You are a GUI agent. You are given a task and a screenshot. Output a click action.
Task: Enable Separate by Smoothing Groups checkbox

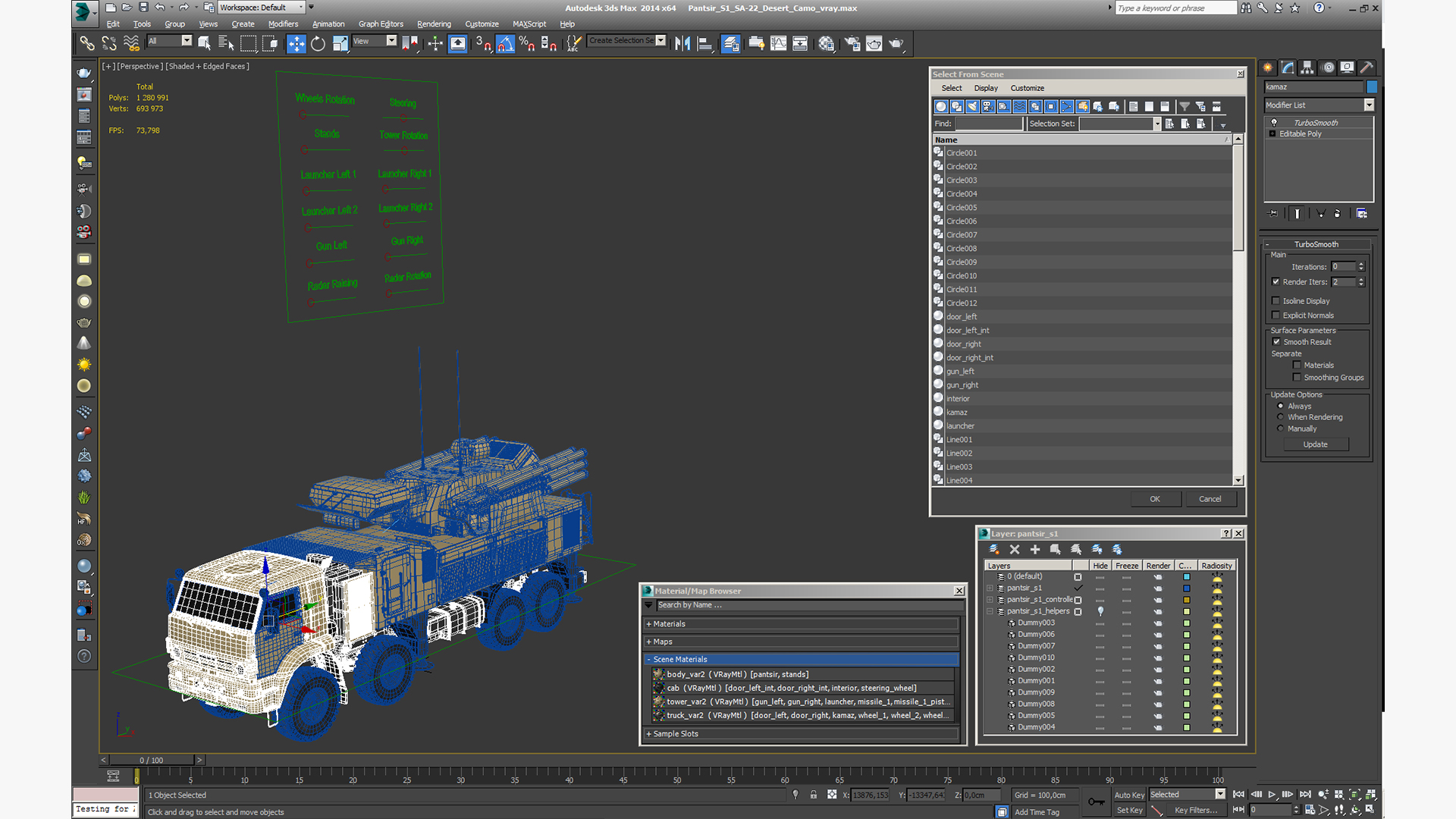tap(1297, 377)
